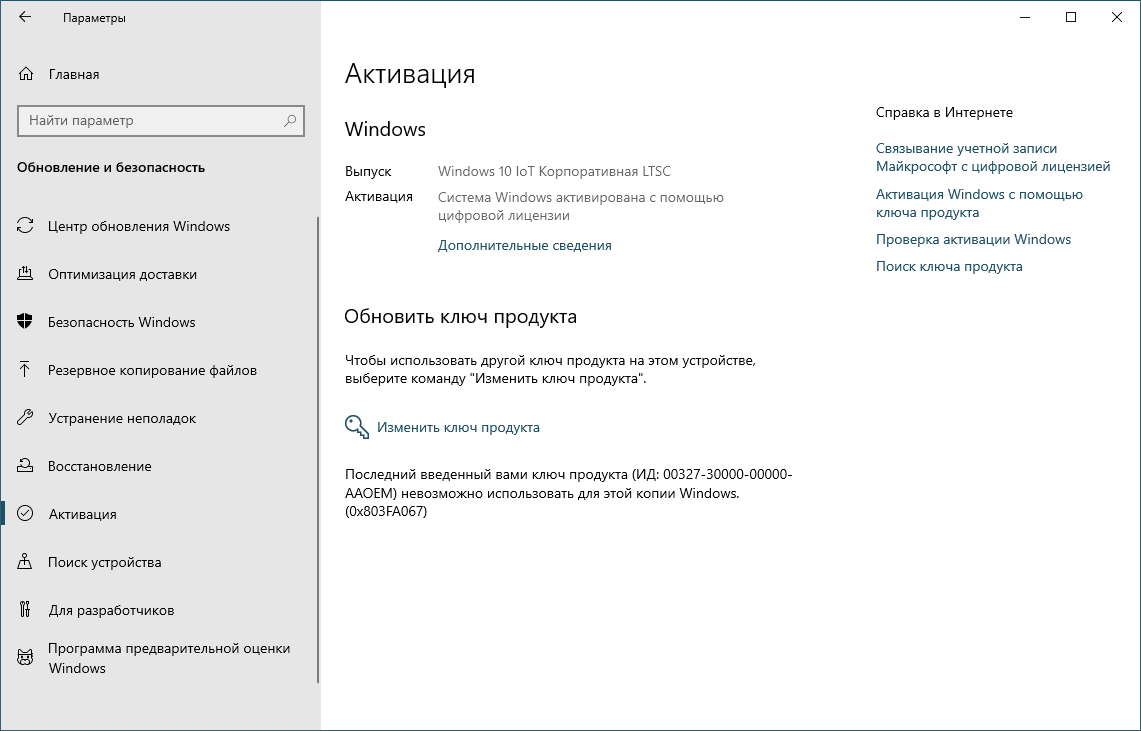Viewport: 1141px width, 731px height.
Task: Select Активация sidebar entry
Action: pos(159,514)
